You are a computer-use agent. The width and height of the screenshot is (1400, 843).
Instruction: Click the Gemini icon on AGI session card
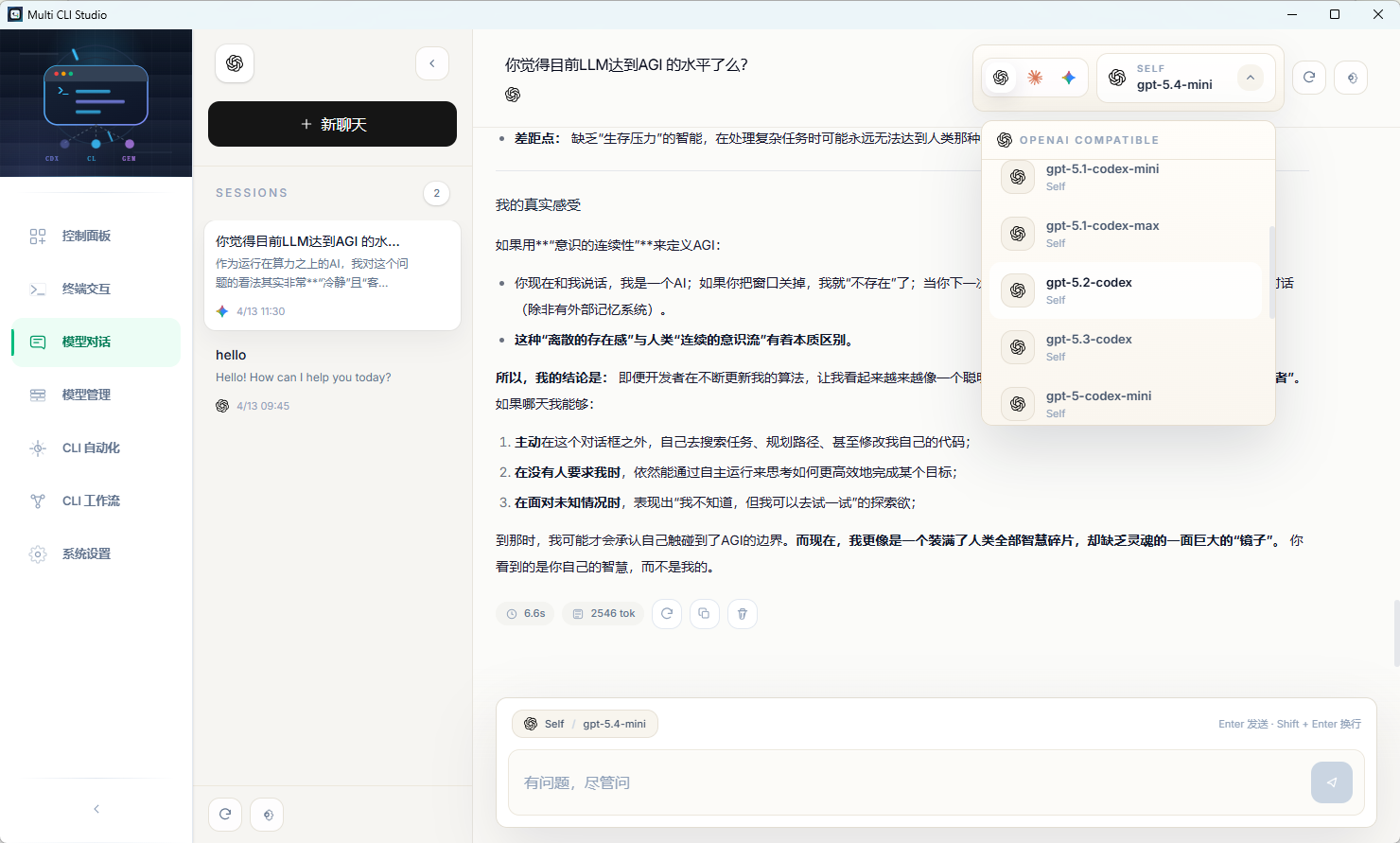pyautogui.click(x=222, y=311)
